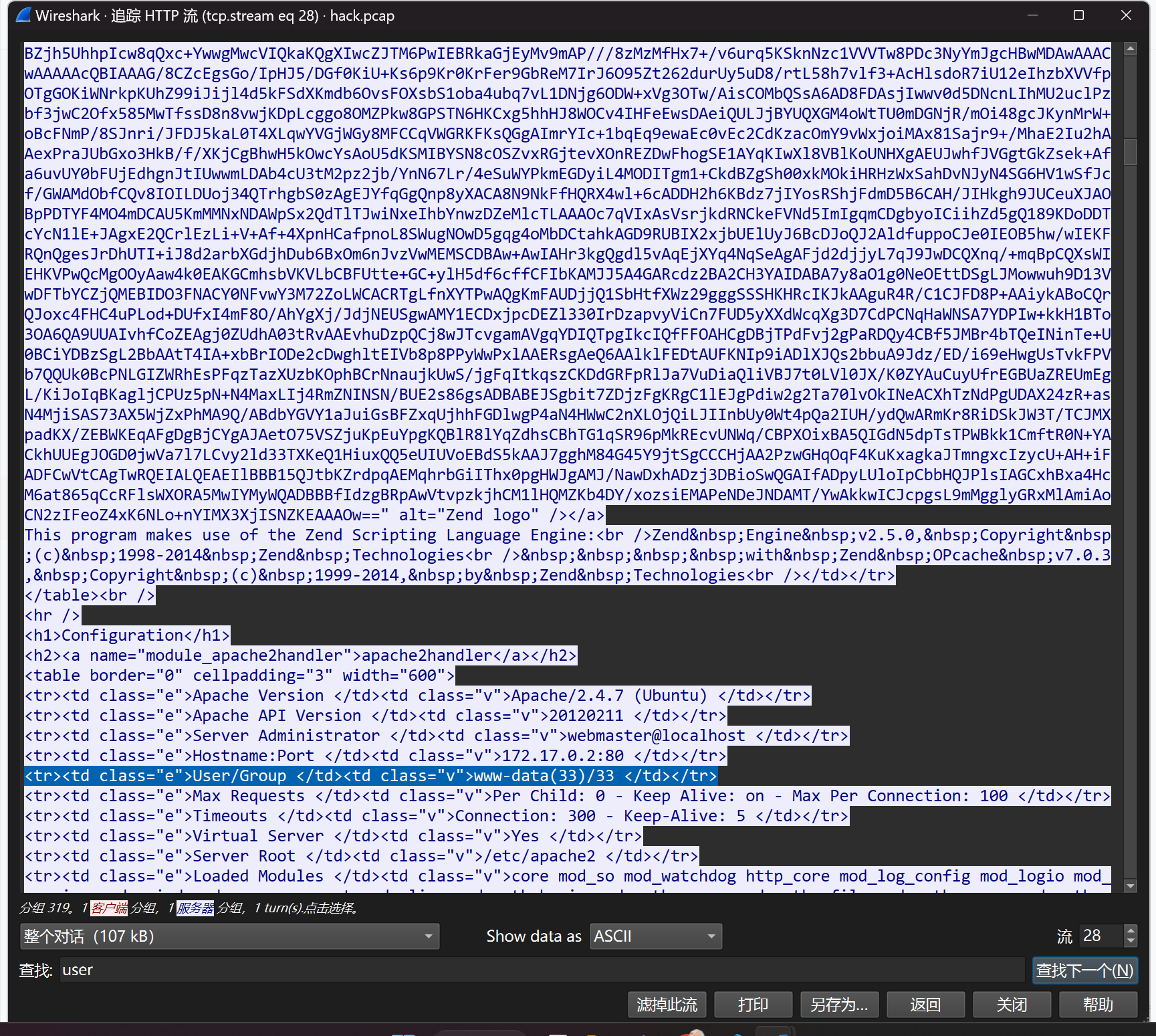
Task: Close the follow HTTP stream window
Action: [x=1126, y=15]
